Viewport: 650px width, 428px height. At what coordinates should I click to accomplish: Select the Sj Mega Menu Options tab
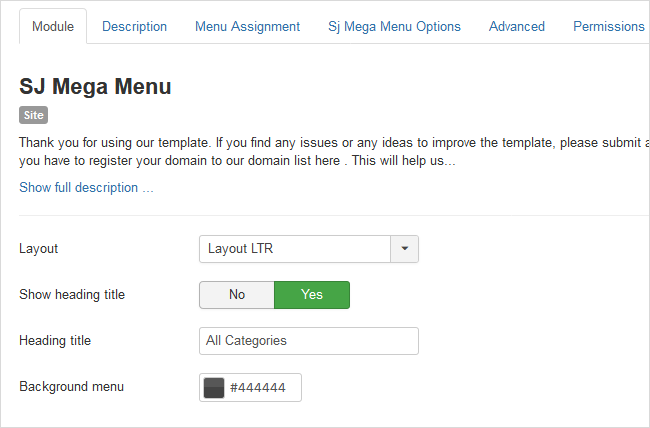pyautogui.click(x=394, y=26)
